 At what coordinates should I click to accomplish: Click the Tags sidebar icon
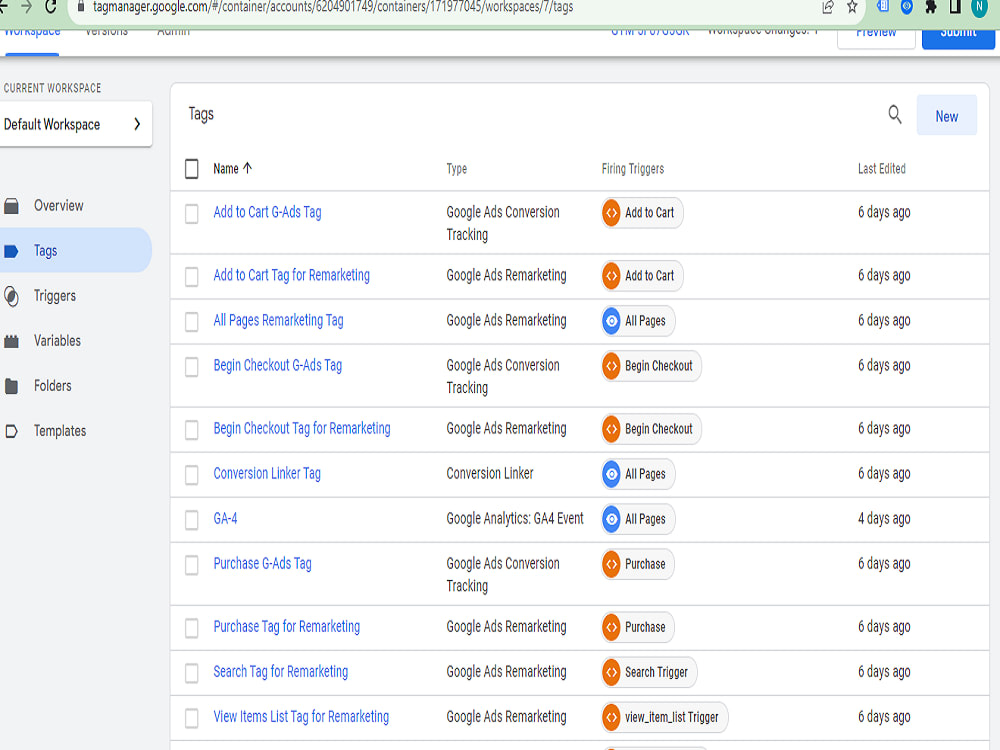coord(11,251)
